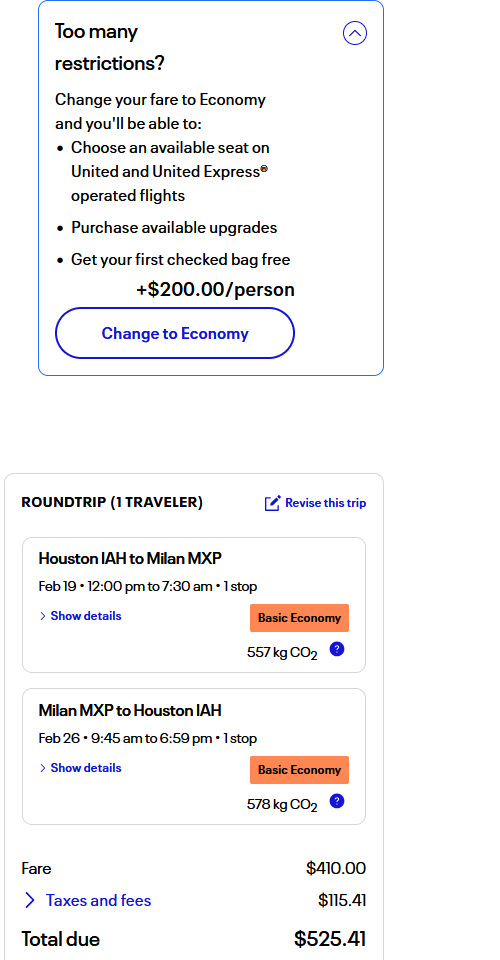This screenshot has height=960, width=500.
Task: Click the $525.41 total due amount
Action: 330,939
